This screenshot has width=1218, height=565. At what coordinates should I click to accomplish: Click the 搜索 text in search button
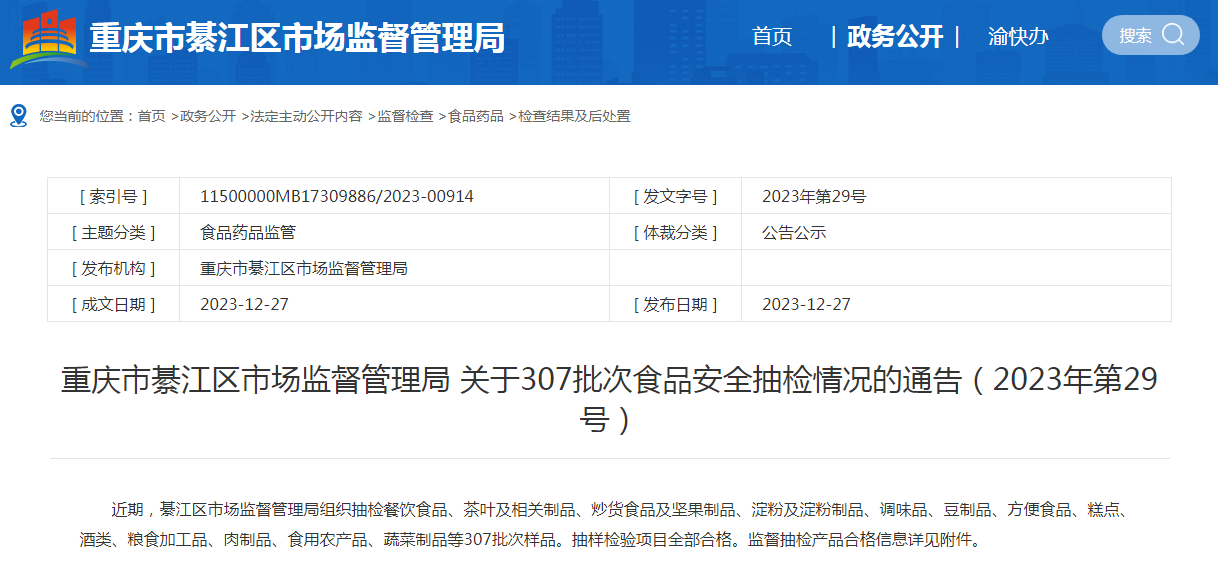[1135, 36]
